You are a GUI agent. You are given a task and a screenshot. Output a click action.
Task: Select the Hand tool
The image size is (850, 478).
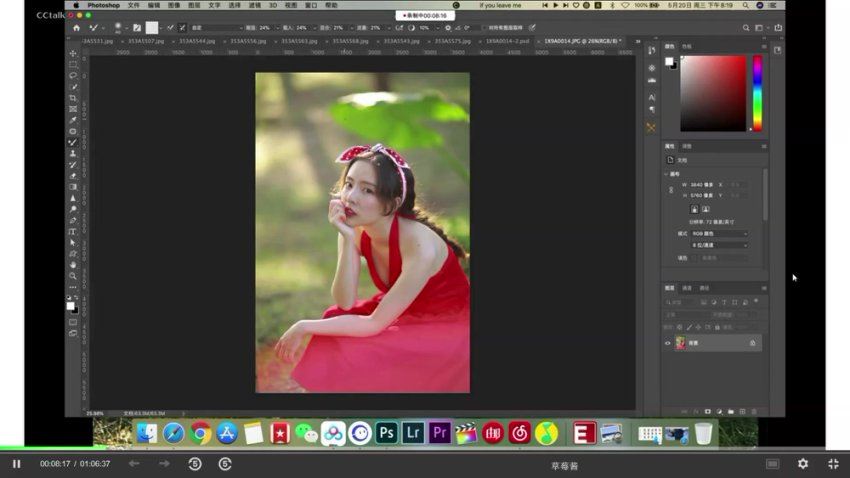click(x=73, y=265)
